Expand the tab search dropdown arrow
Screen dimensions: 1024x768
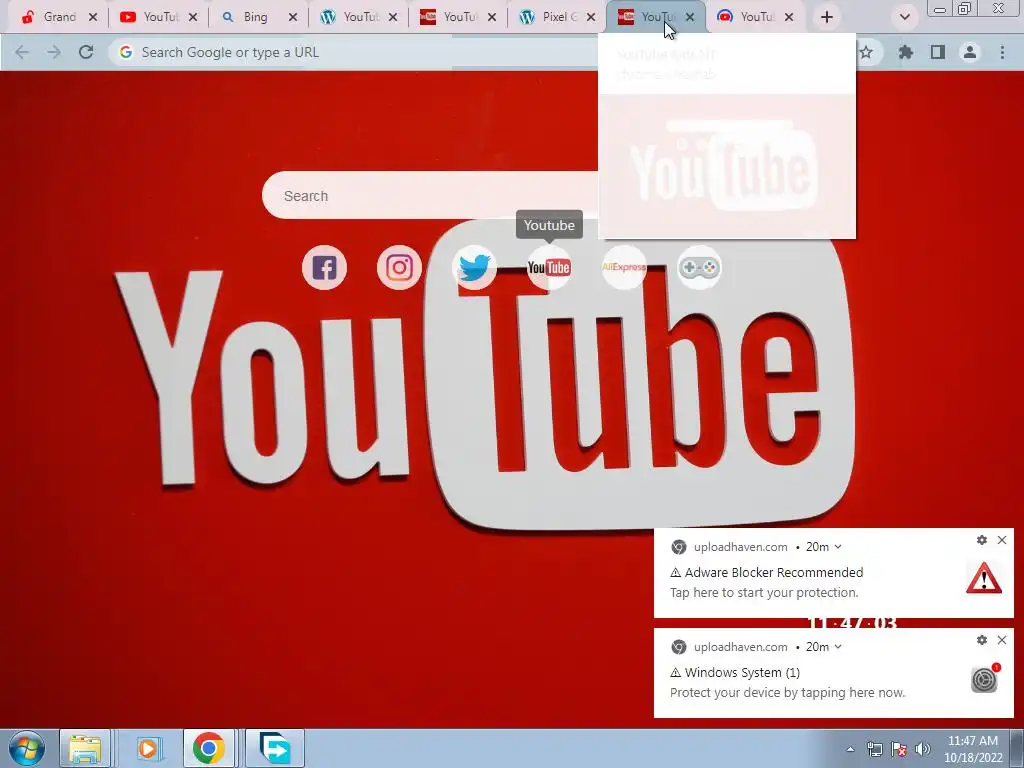tap(904, 17)
